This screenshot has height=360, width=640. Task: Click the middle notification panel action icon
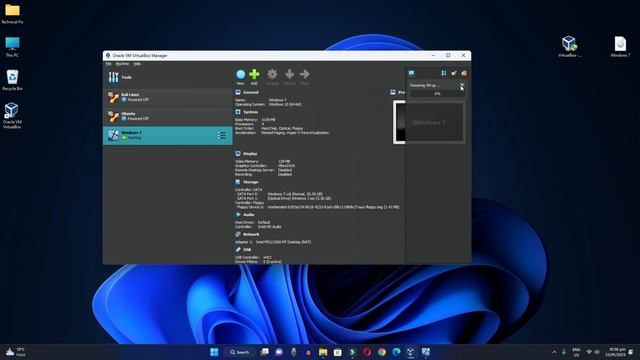(x=454, y=73)
